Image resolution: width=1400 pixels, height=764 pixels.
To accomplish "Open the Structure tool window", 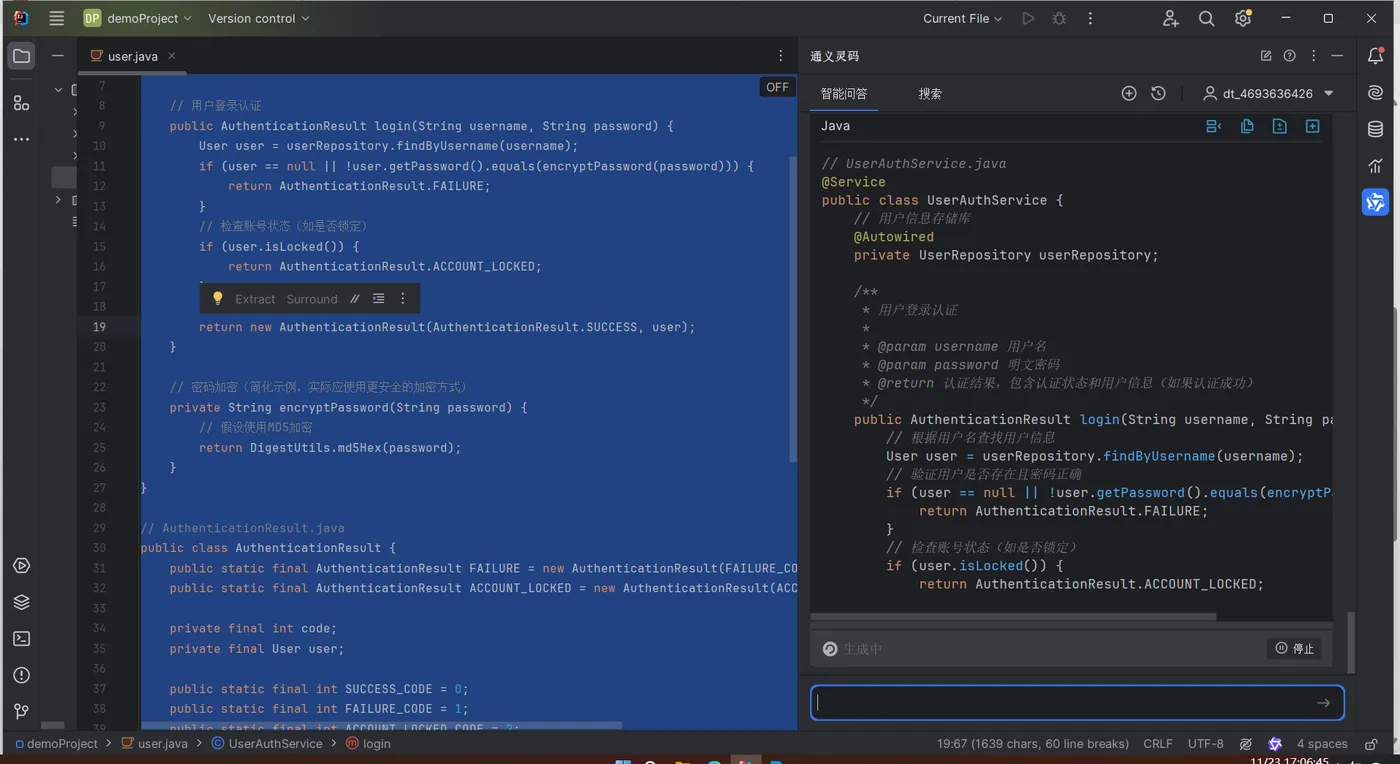I will coord(21,102).
